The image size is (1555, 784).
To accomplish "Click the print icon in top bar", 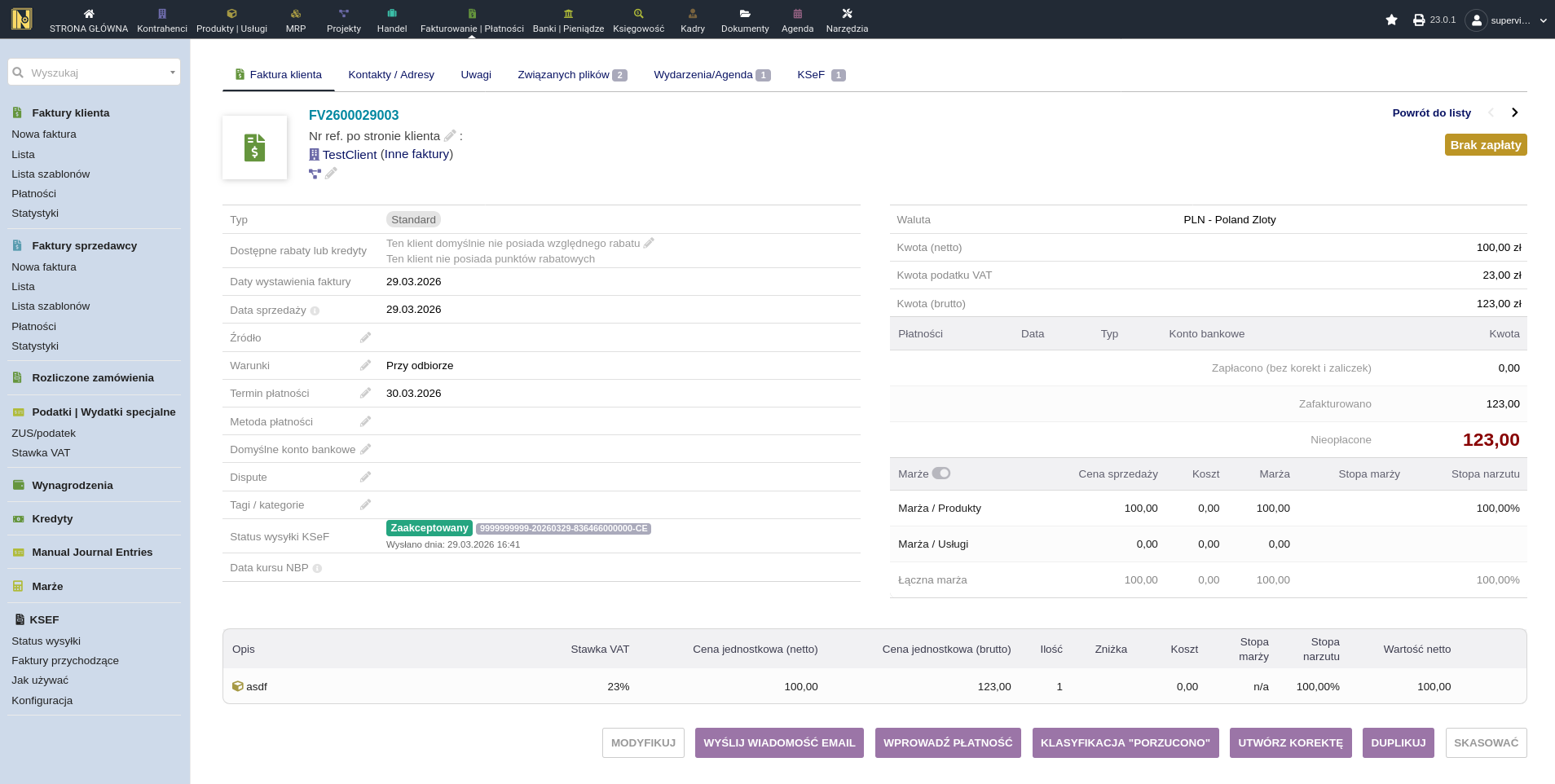I will (1419, 20).
